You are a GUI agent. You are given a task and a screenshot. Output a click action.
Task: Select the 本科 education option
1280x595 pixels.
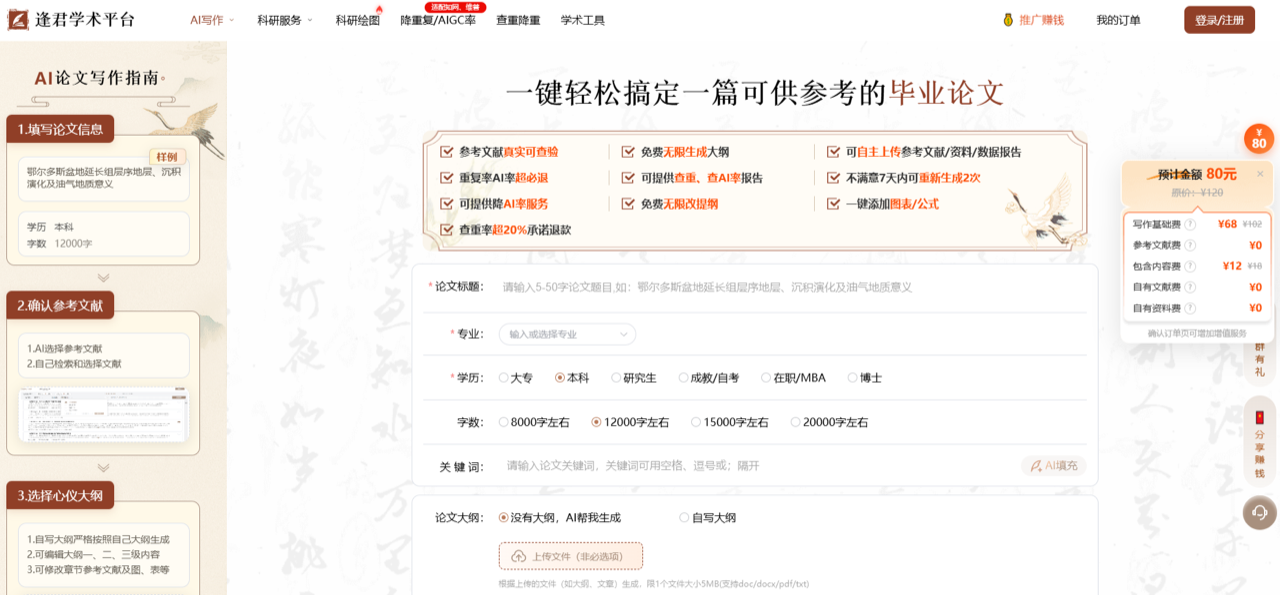point(573,378)
